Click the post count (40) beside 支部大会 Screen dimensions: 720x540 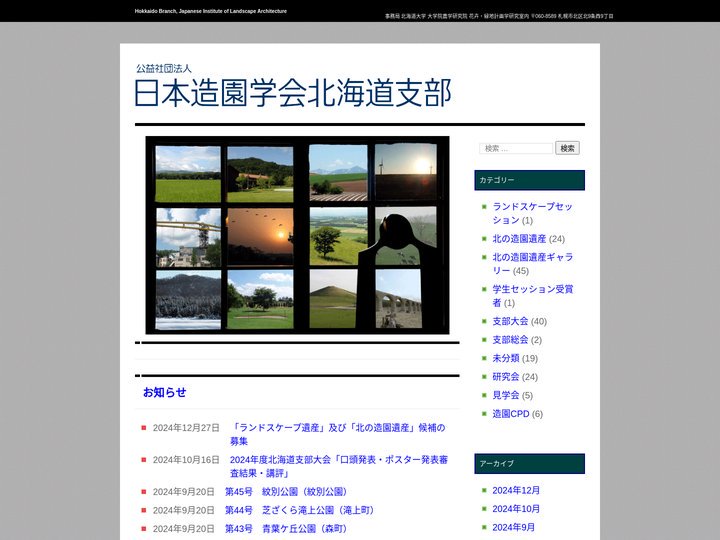click(x=539, y=321)
